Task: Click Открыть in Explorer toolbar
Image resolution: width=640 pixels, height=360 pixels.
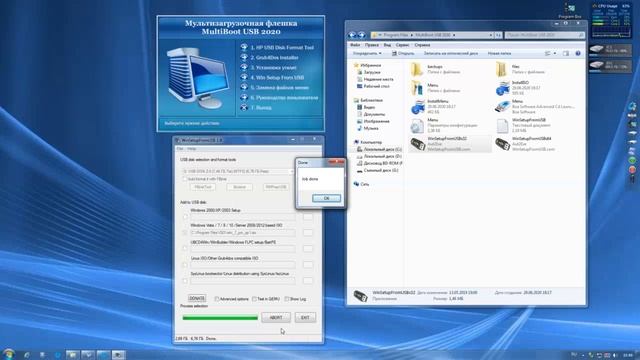Action: click(403, 53)
